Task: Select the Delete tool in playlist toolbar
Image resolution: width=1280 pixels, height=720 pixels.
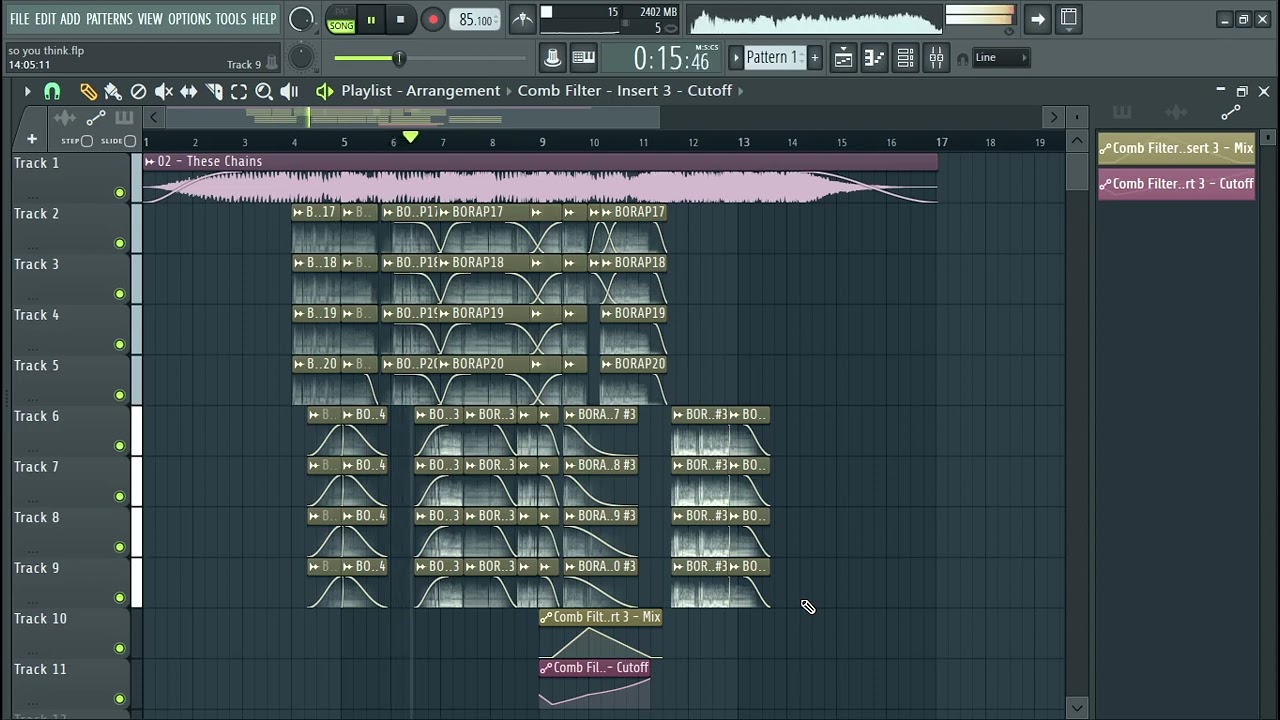Action: tap(138, 92)
